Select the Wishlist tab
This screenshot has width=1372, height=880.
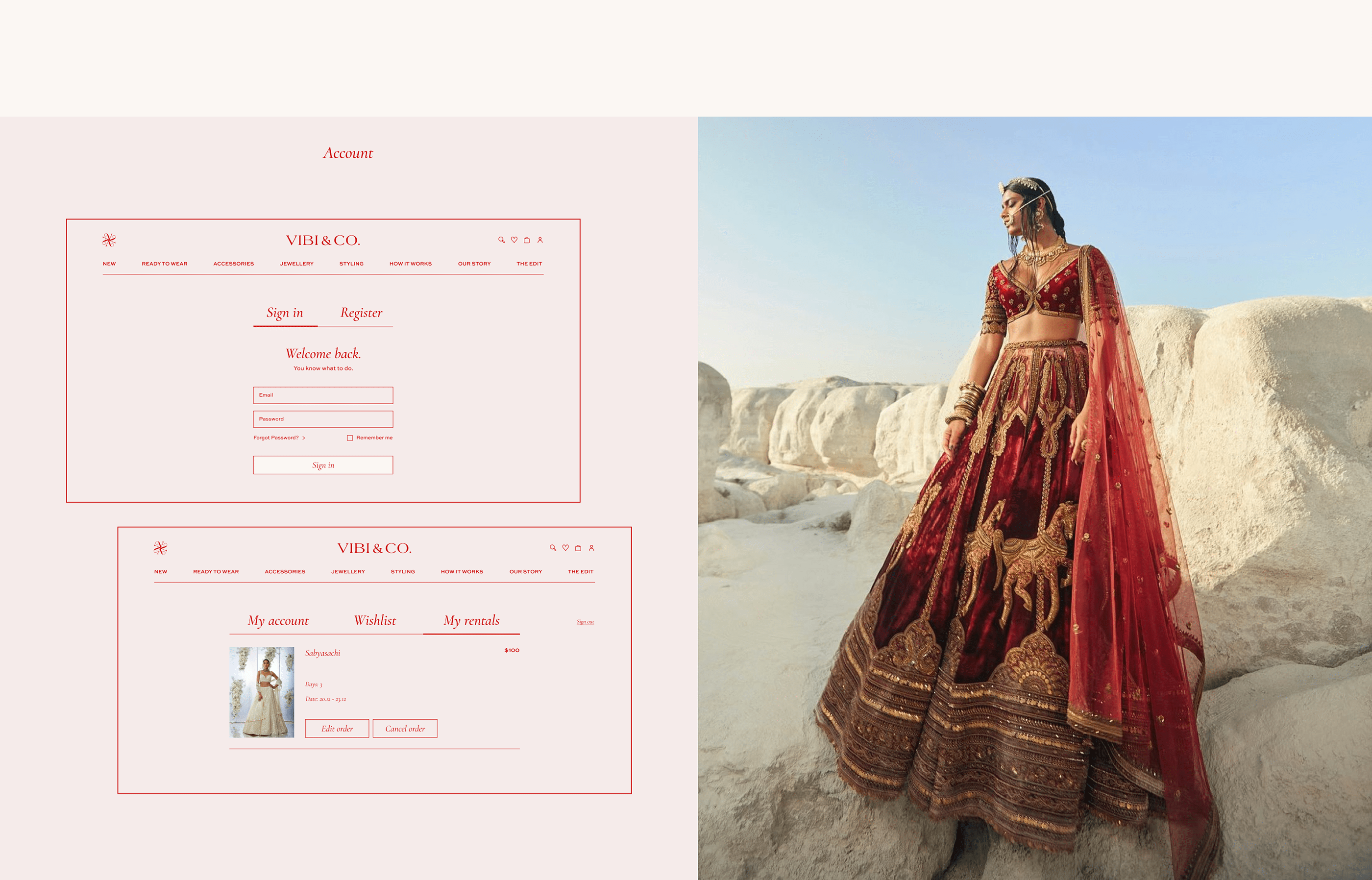click(x=375, y=621)
